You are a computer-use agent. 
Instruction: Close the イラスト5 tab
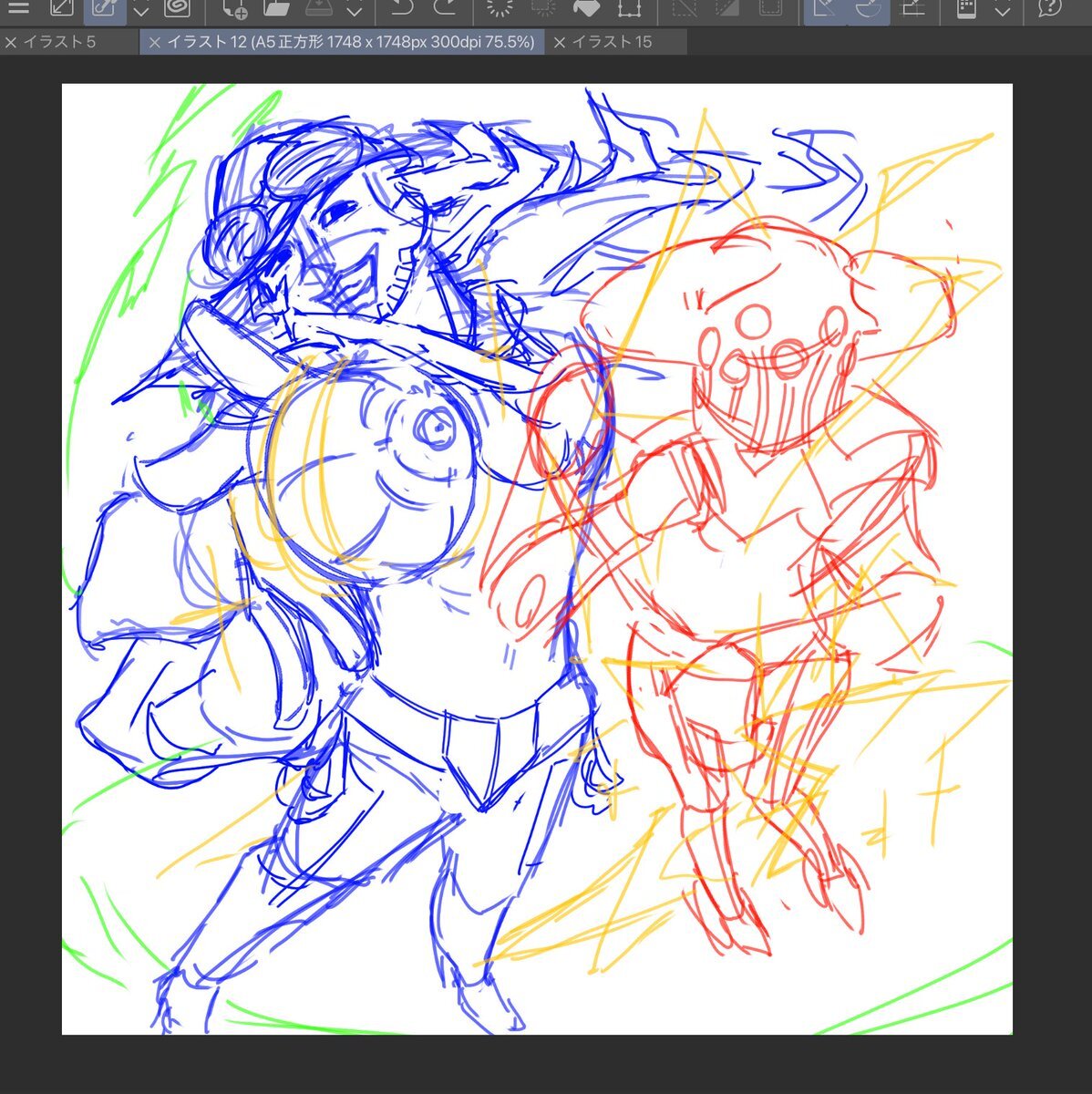click(11, 42)
